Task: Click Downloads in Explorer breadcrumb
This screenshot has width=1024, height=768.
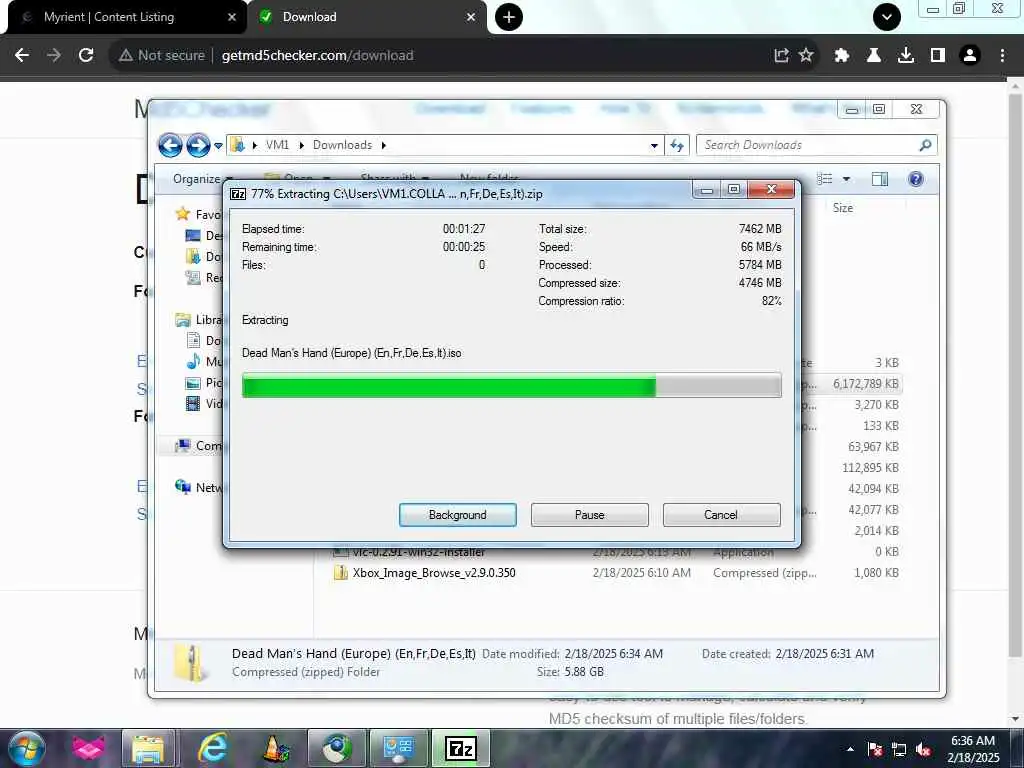Action: pyautogui.click(x=342, y=145)
